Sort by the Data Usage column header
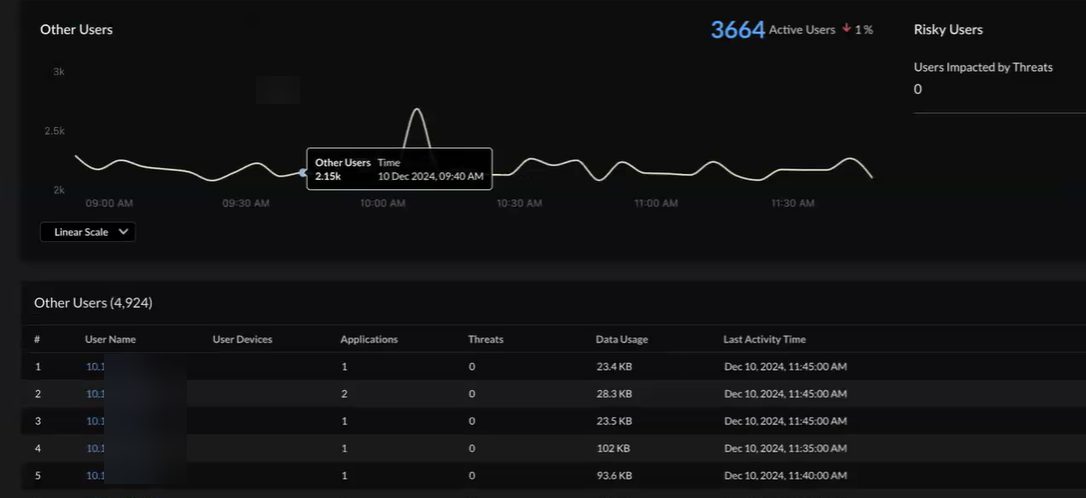The width and height of the screenshot is (1086, 498). 621,340
